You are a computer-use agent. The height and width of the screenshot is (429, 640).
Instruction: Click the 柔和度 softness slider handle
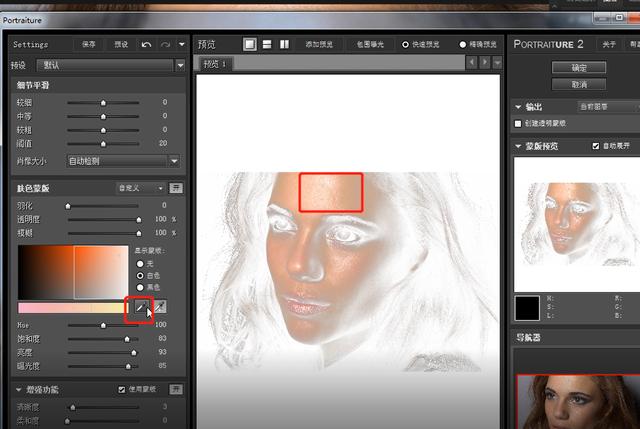(x=67, y=420)
